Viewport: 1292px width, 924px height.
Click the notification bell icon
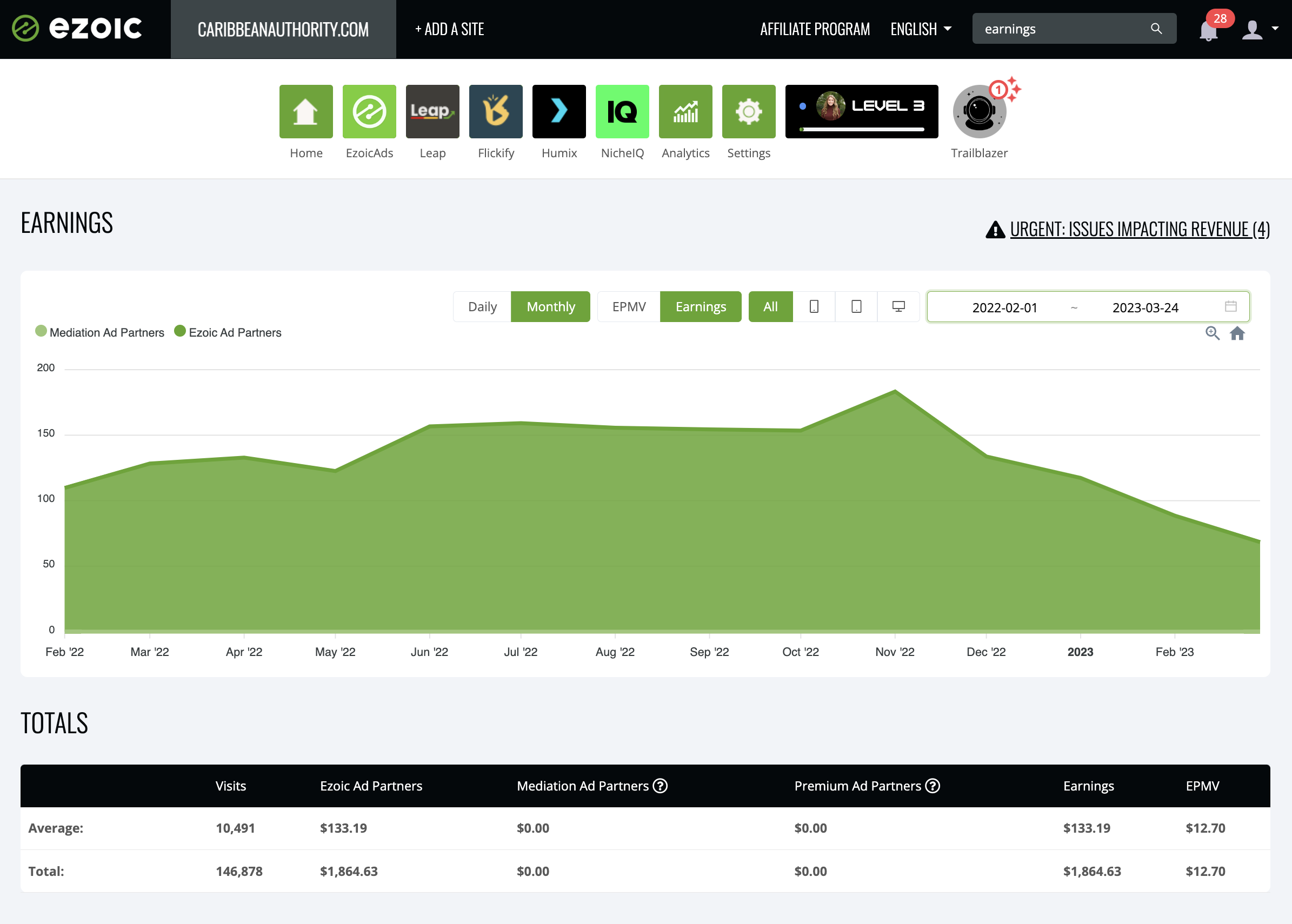(x=1208, y=31)
